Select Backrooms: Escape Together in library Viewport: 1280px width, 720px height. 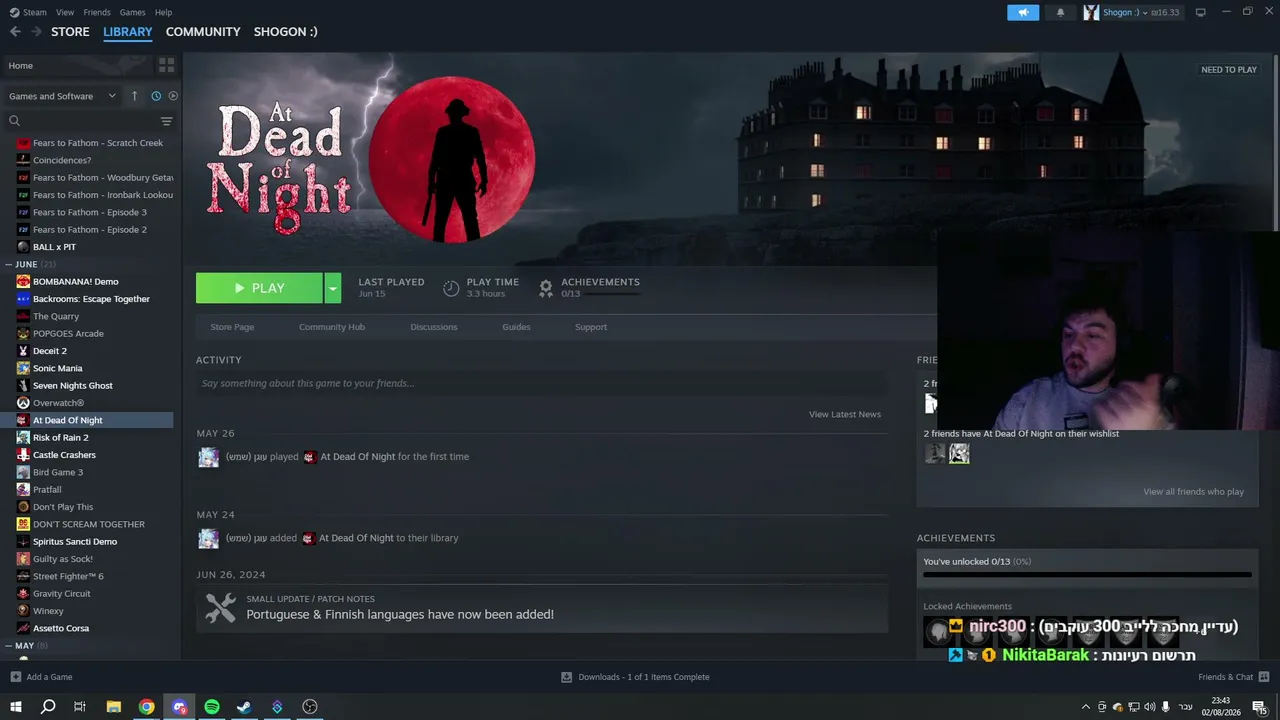(89, 299)
